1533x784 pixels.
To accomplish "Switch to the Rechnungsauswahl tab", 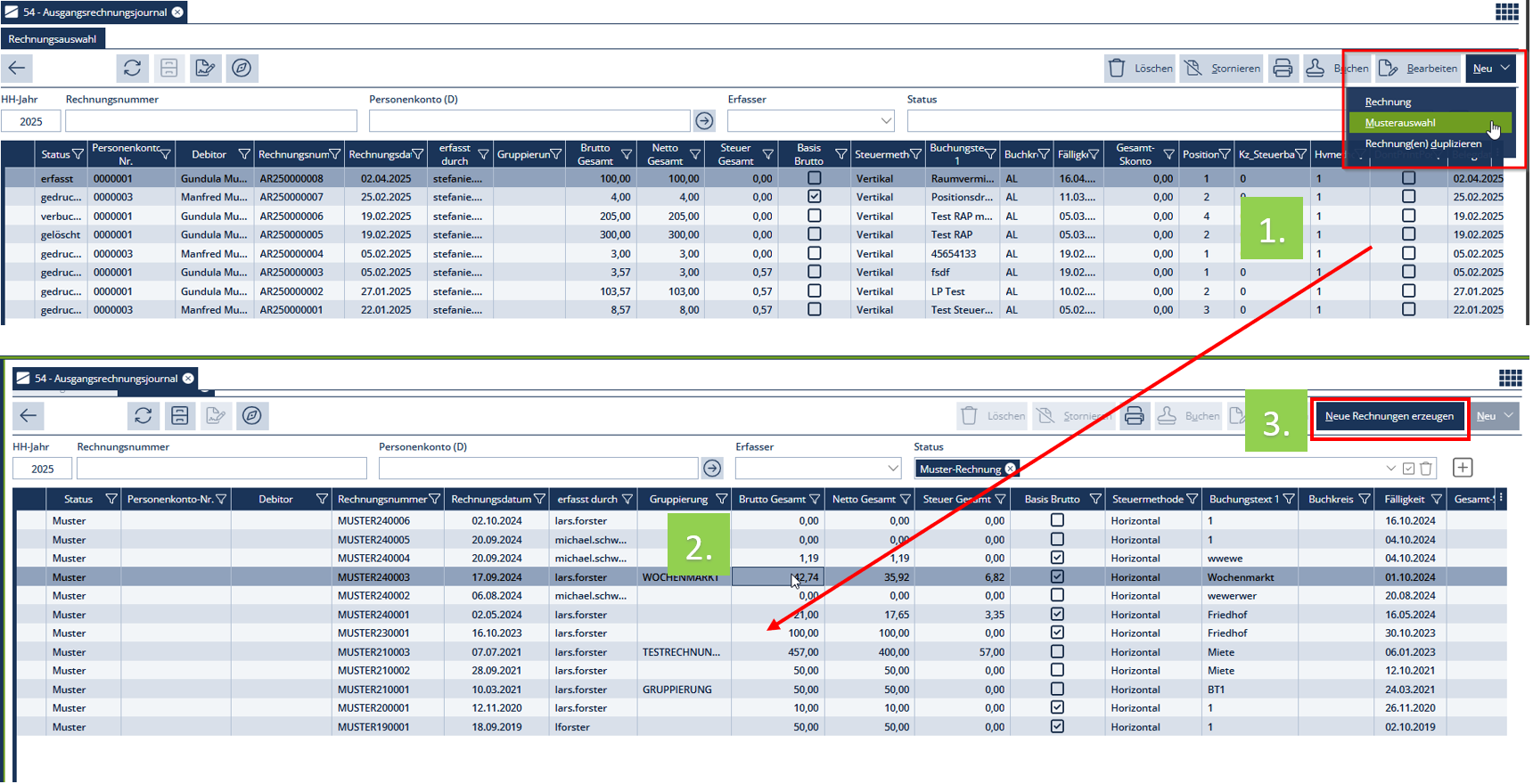I will coord(53,38).
